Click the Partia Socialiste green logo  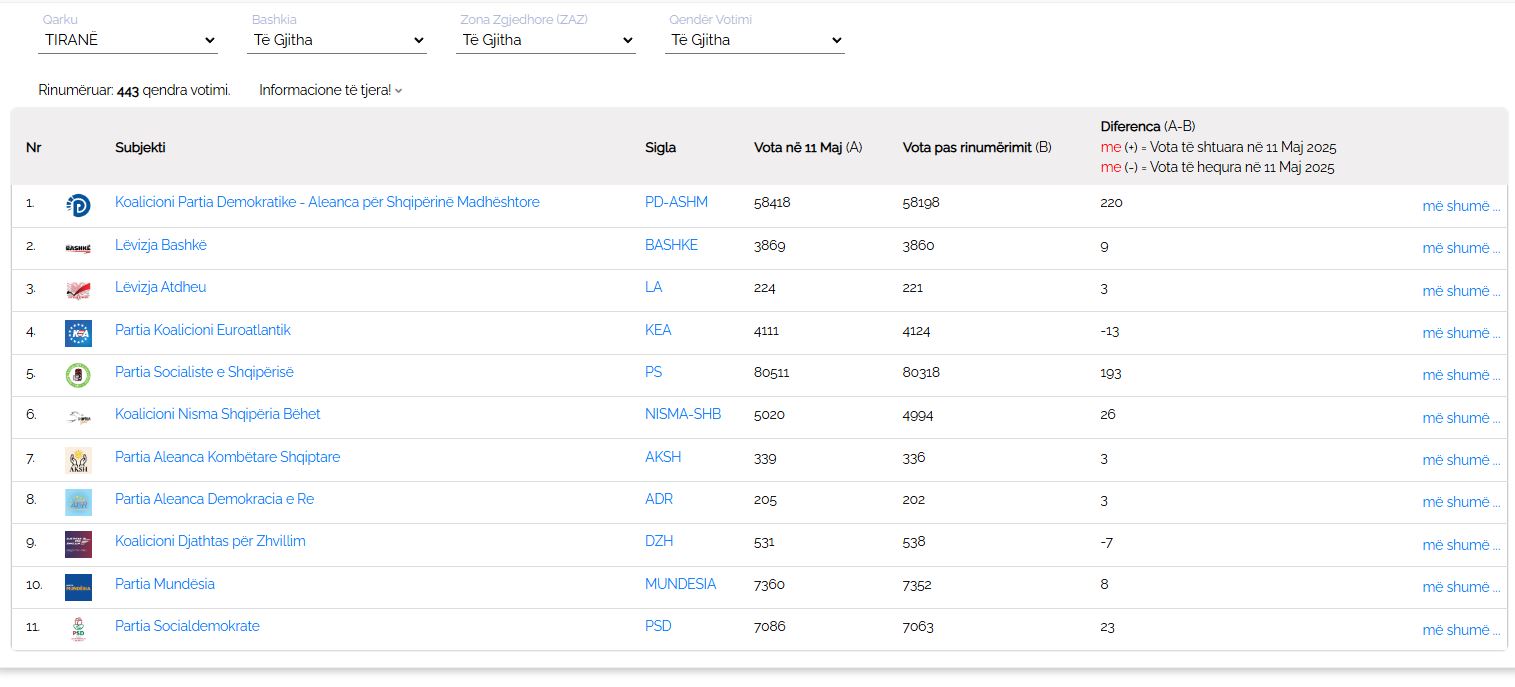(x=78, y=375)
